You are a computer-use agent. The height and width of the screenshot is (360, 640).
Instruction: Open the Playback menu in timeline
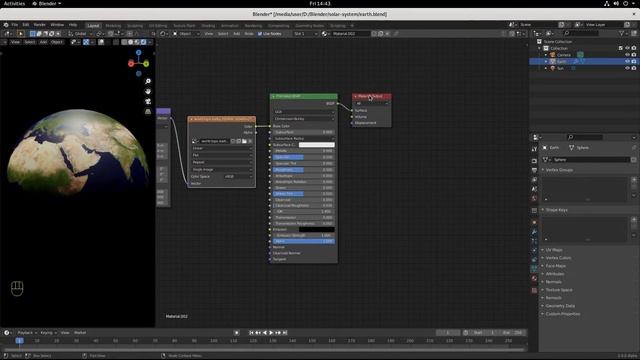point(27,333)
